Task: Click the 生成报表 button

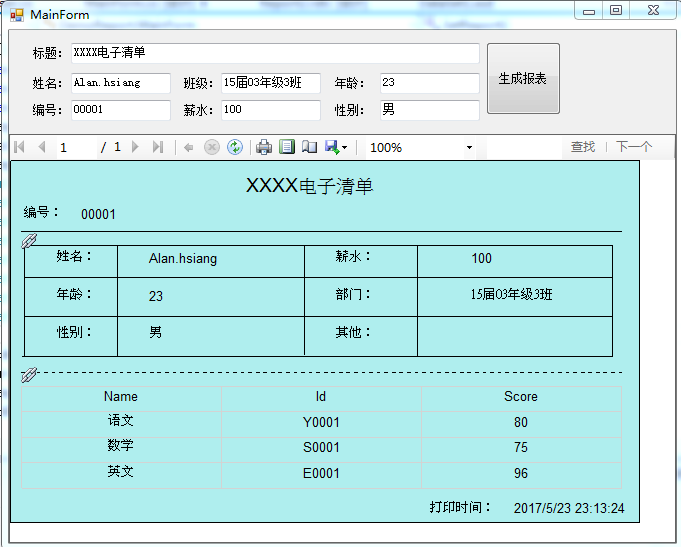Action: 523,79
